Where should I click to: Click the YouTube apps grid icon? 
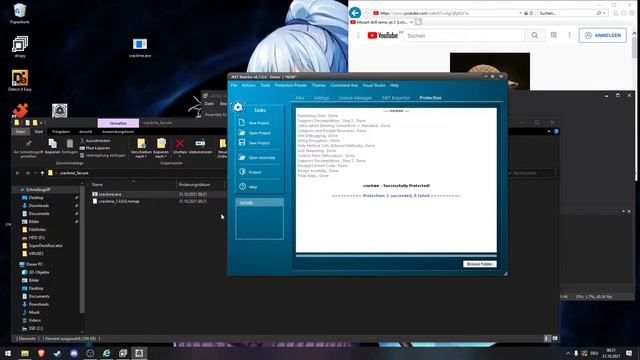[x=553, y=35]
